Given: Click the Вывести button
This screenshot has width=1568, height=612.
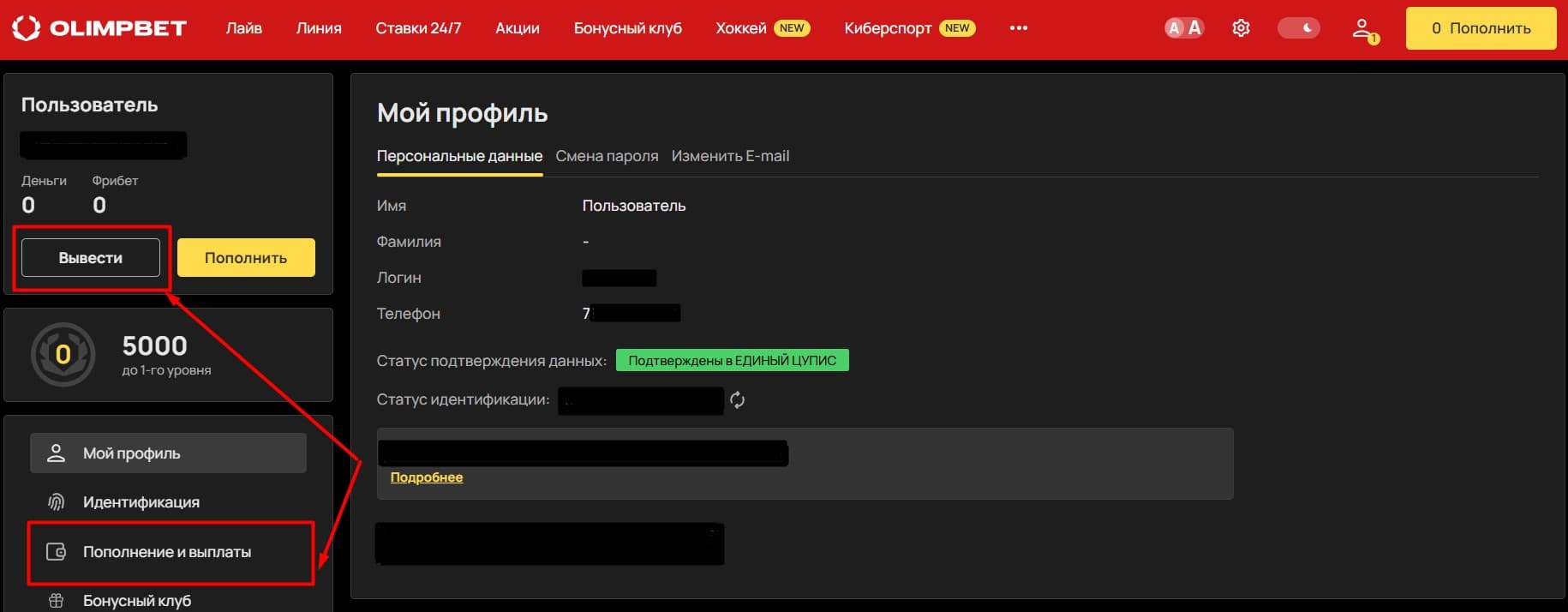Looking at the screenshot, I should coord(91,258).
